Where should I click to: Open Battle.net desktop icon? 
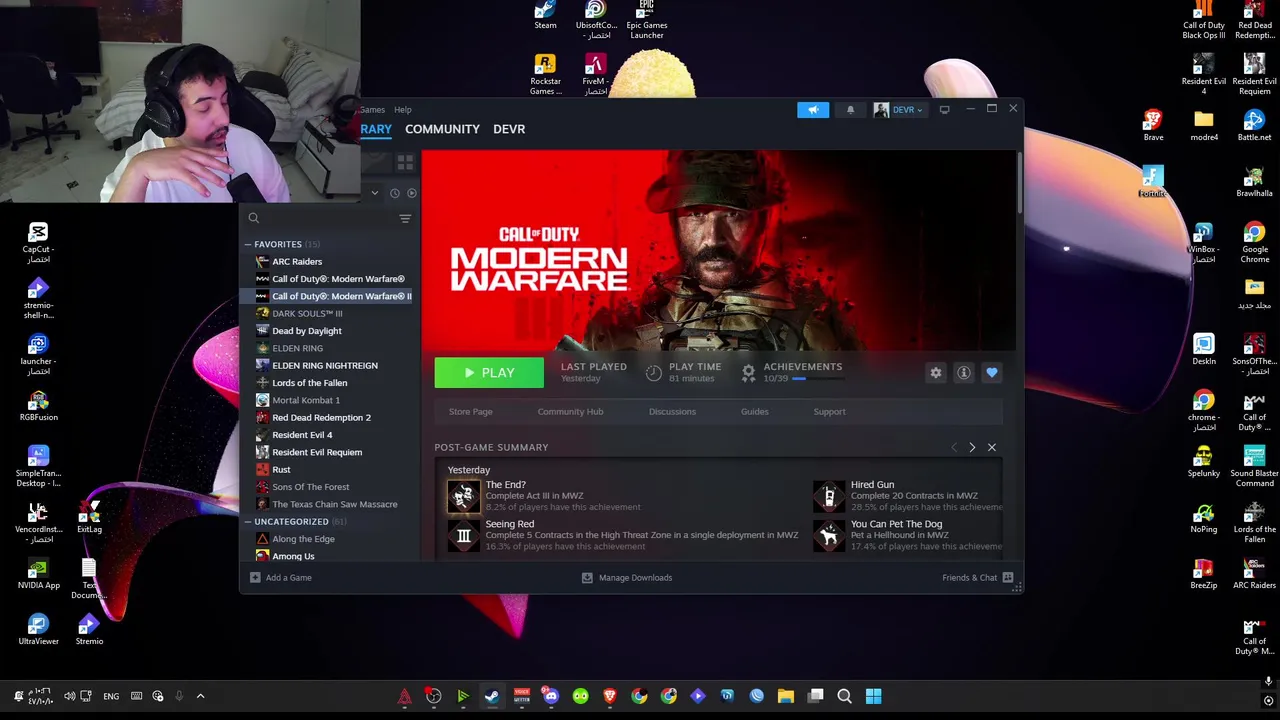[x=1254, y=125]
